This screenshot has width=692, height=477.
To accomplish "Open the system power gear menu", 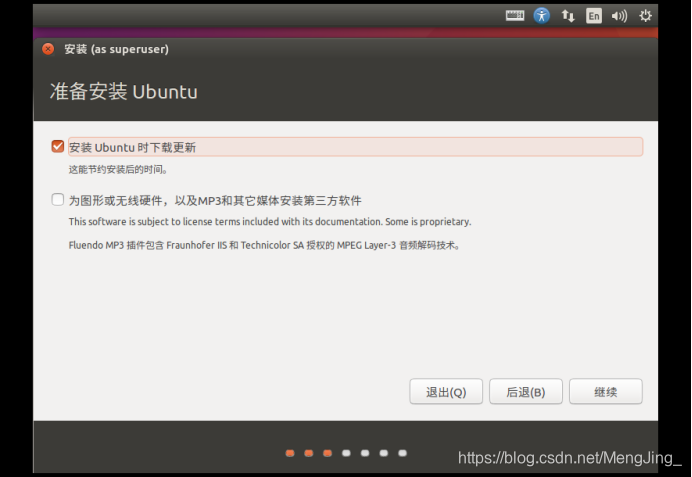I will pos(645,16).
